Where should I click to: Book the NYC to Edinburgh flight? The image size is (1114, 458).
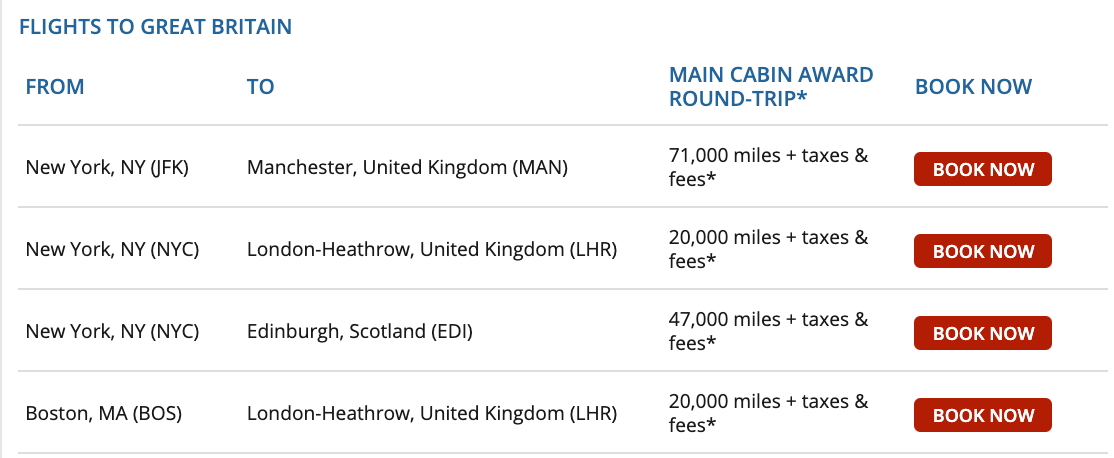tap(983, 333)
